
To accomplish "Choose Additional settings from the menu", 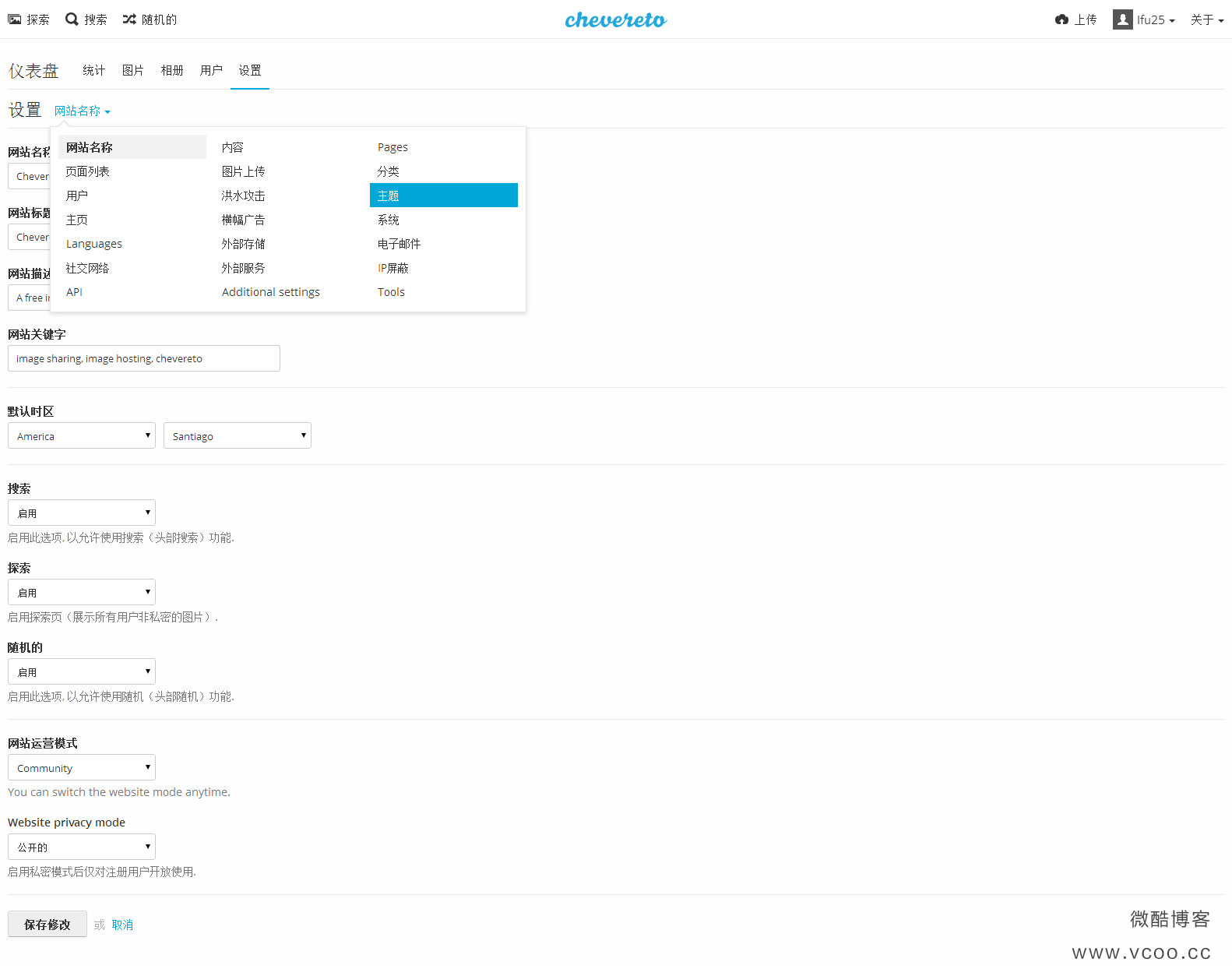I will point(270,292).
